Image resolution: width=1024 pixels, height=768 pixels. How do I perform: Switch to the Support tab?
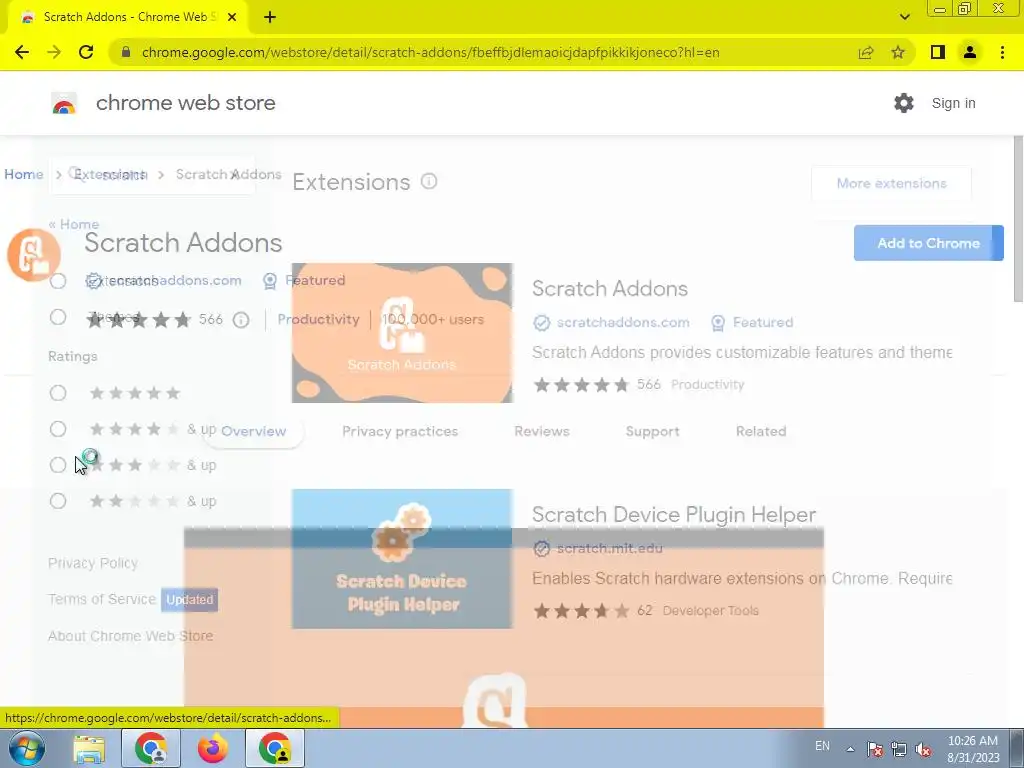[652, 431]
